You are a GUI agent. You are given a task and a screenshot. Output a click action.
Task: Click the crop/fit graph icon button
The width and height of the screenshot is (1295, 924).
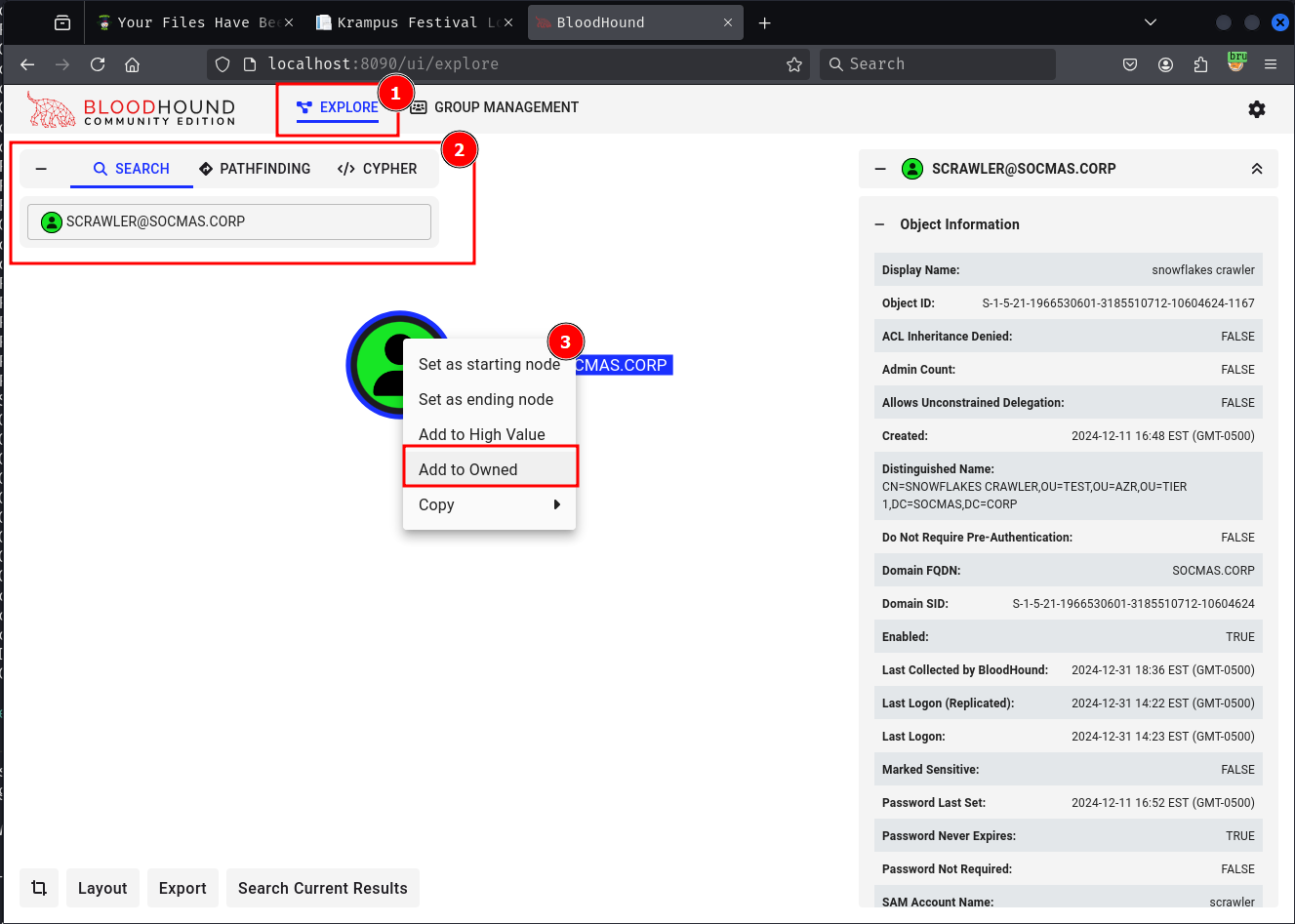click(x=39, y=888)
